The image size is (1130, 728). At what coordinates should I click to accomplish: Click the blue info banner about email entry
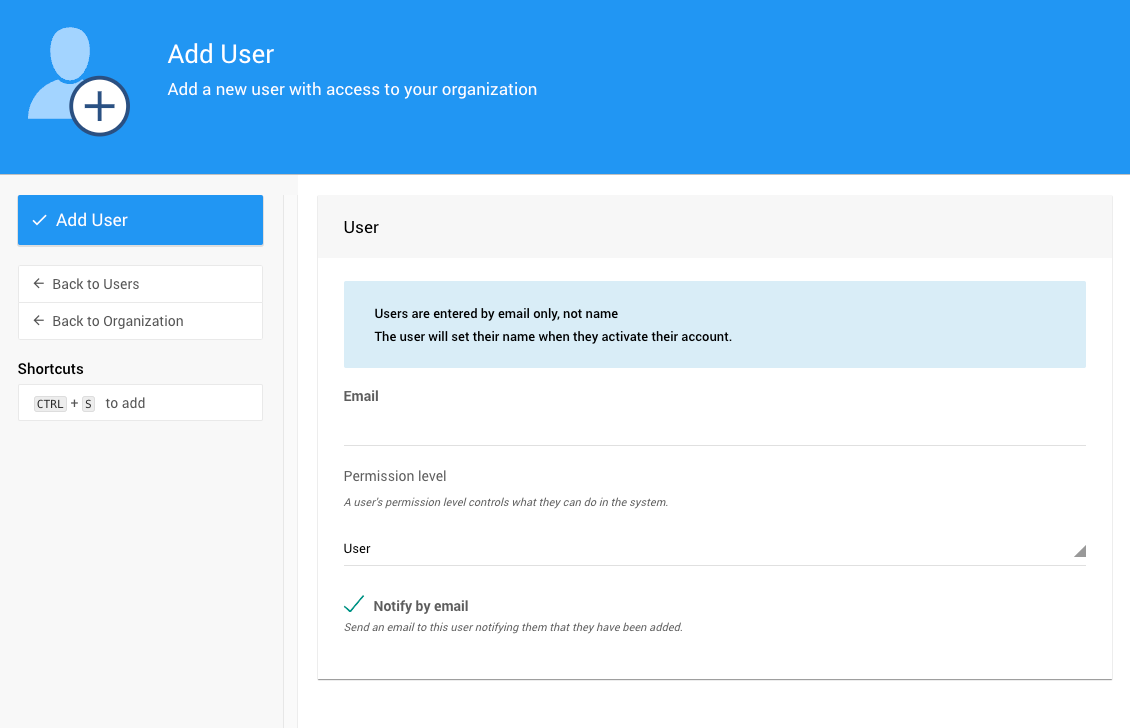click(x=714, y=325)
